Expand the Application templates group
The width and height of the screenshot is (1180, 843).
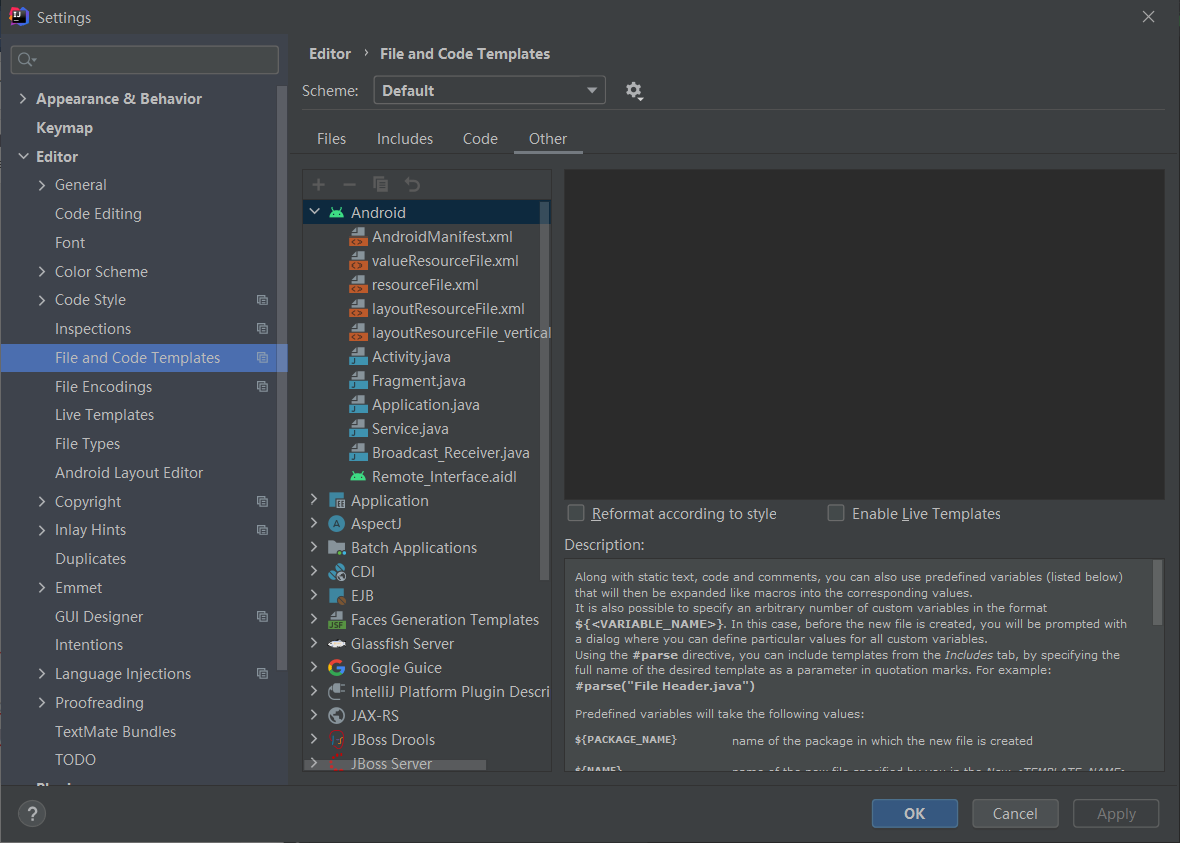[x=315, y=500]
